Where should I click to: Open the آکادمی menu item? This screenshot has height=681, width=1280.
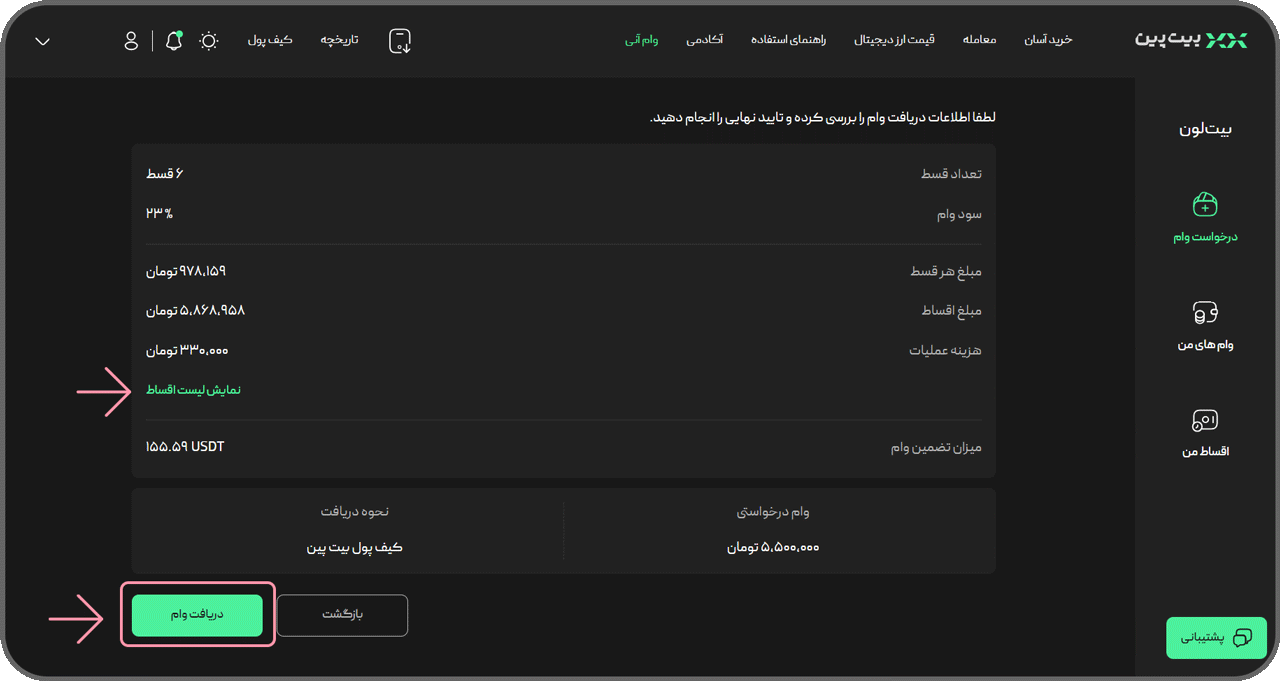[706, 40]
